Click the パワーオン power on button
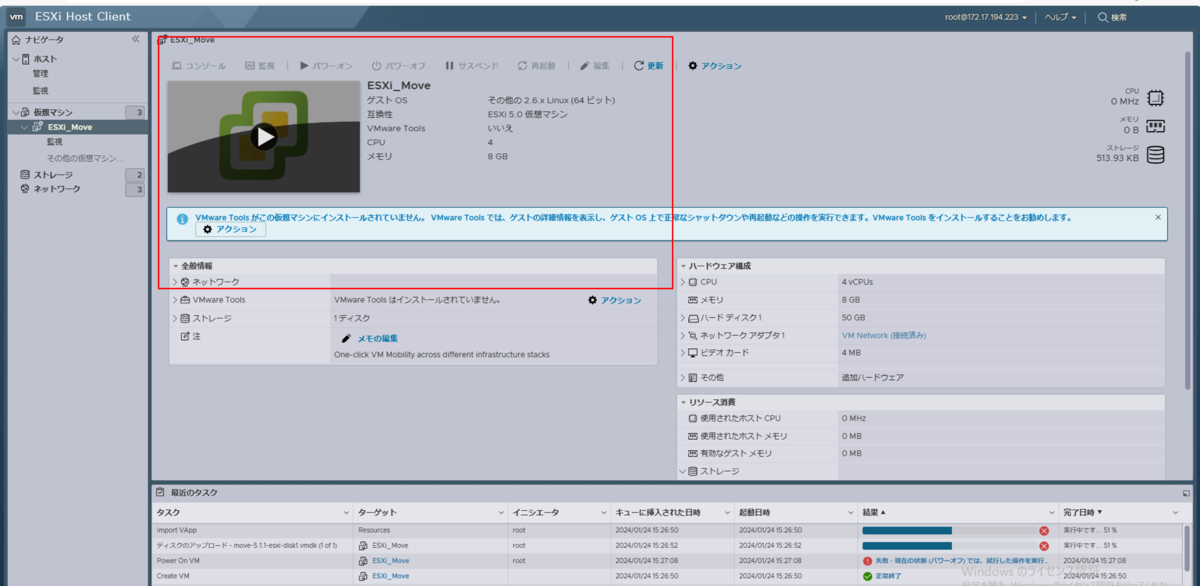This screenshot has height=586, width=1200. [x=326, y=66]
